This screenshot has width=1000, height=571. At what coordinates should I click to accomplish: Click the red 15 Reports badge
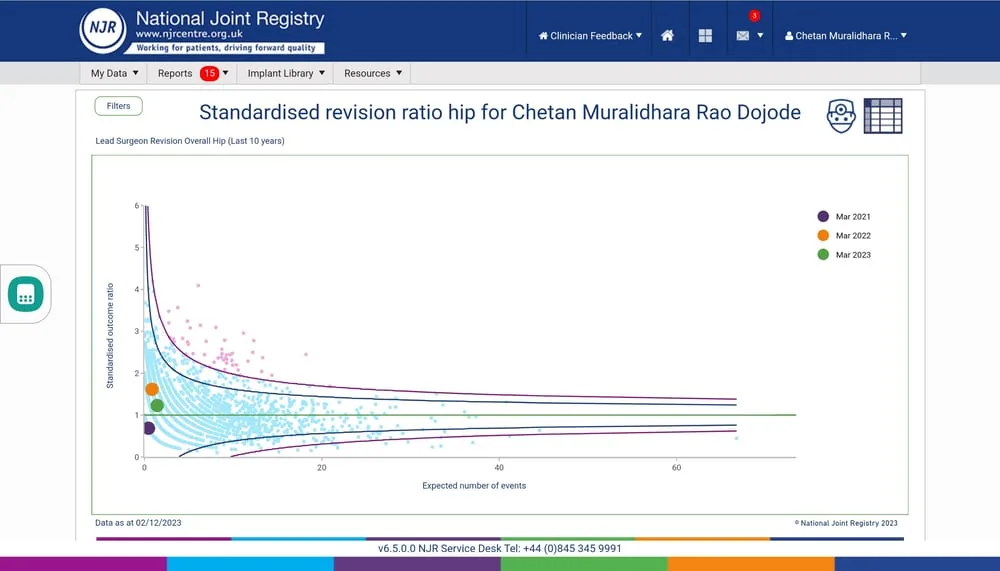click(209, 73)
